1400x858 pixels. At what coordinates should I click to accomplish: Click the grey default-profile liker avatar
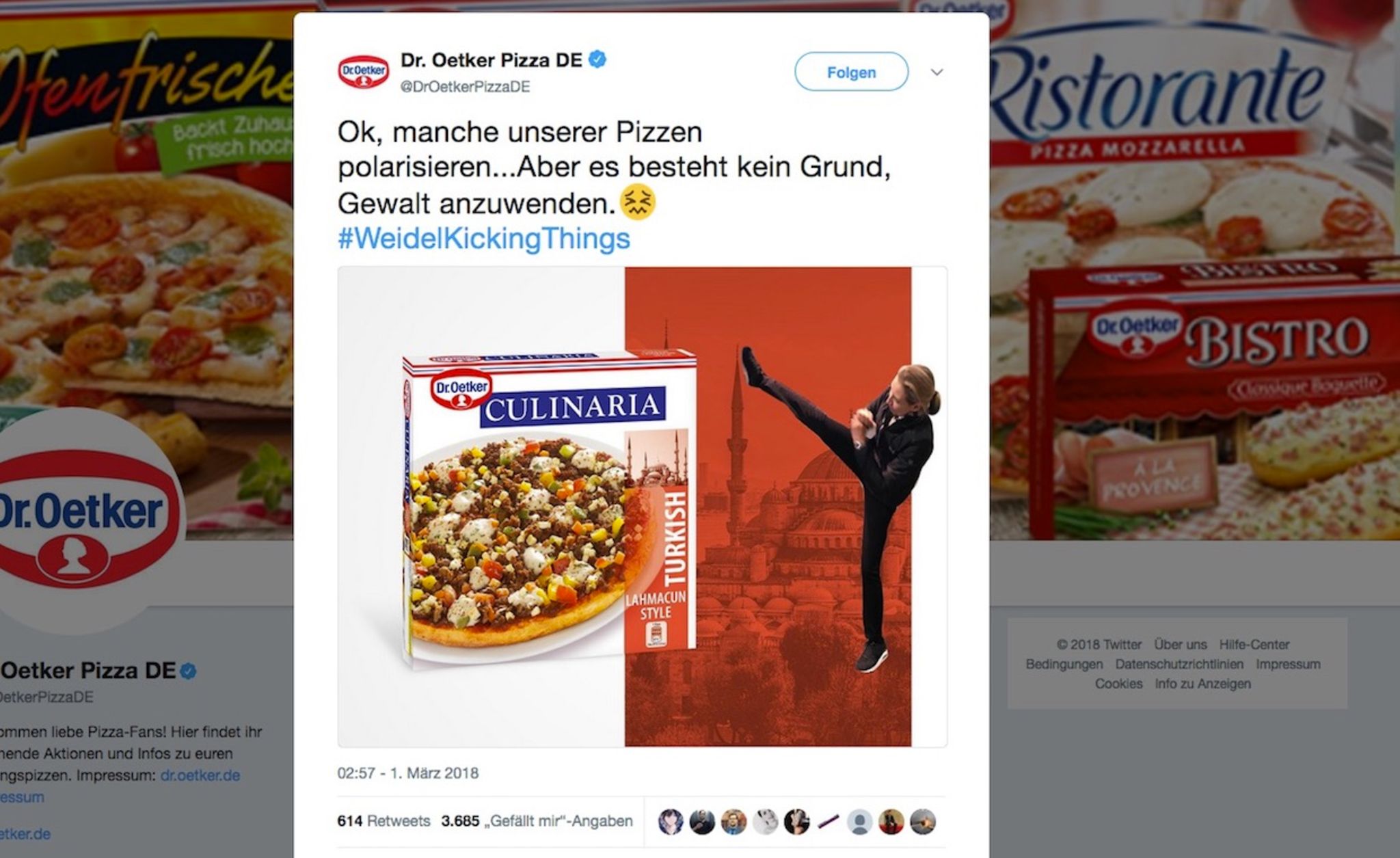click(x=859, y=822)
